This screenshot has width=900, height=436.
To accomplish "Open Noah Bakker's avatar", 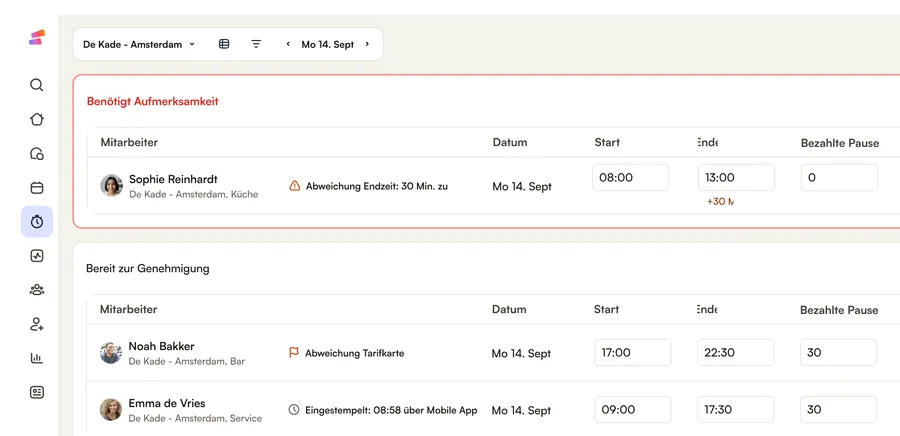I will point(111,353).
